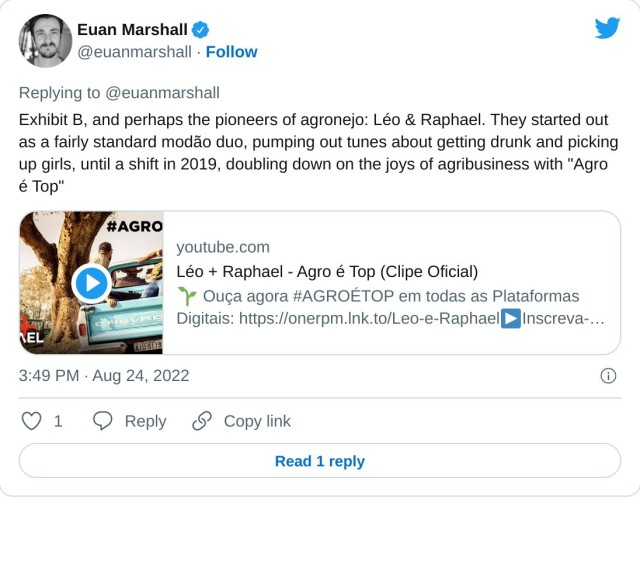
Task: Click the tweet body text
Action: click(x=319, y=152)
